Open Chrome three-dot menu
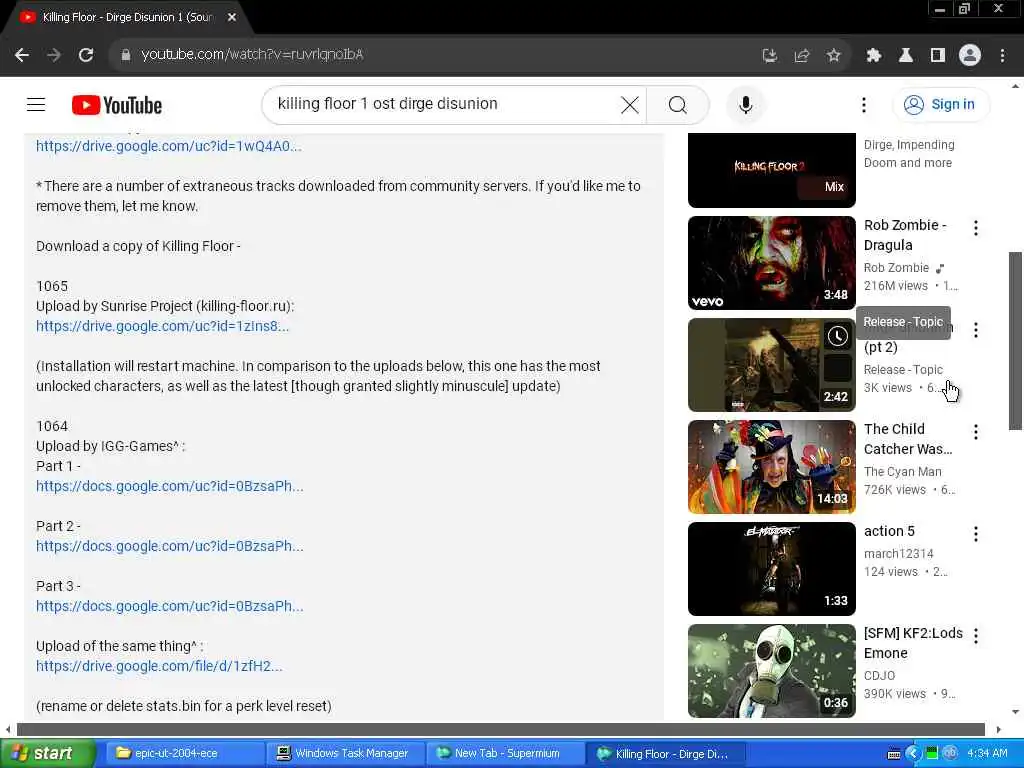The height and width of the screenshot is (768, 1024). click(x=1002, y=56)
